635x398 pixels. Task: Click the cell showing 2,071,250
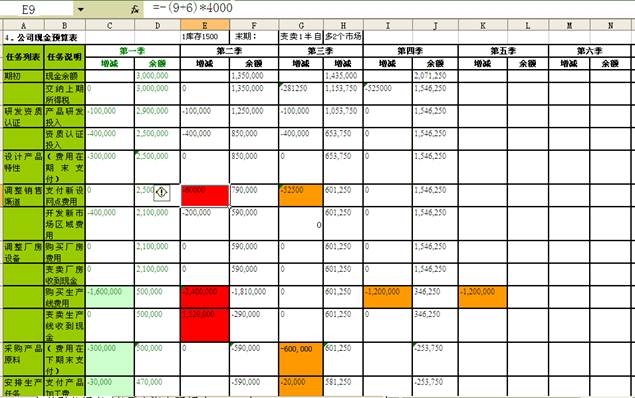pyautogui.click(x=435, y=76)
